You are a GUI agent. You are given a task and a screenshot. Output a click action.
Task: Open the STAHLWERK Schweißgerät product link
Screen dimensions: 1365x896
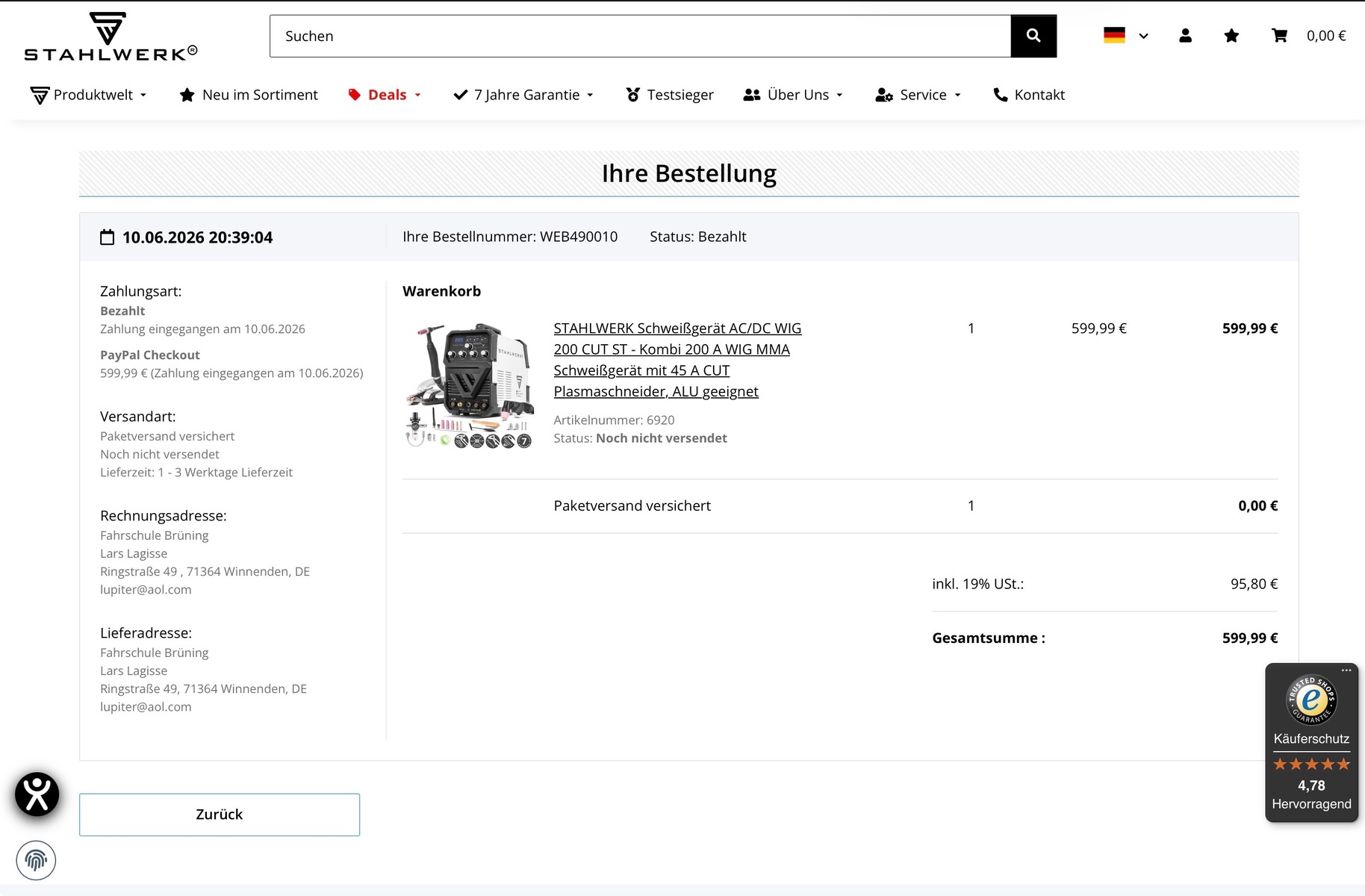click(677, 360)
